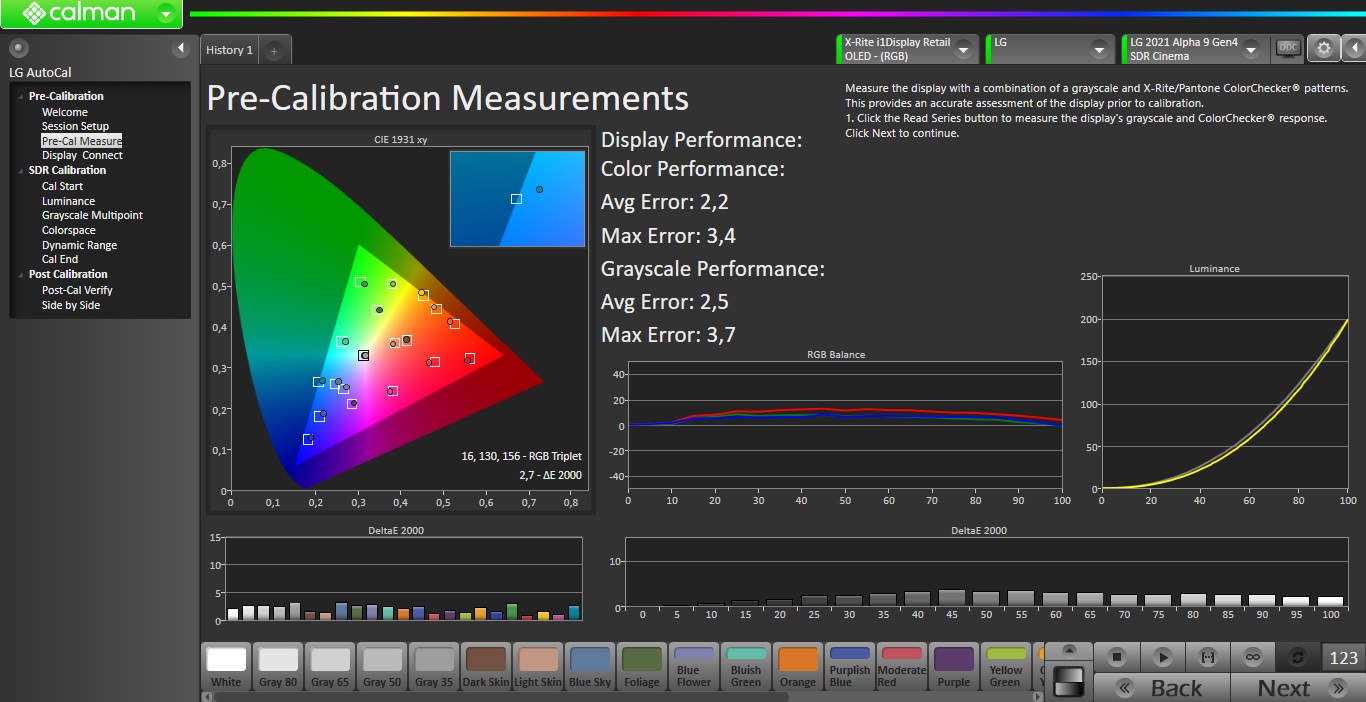The height and width of the screenshot is (702, 1366).
Task: Open the Calman main menu dropdown
Action: click(166, 14)
